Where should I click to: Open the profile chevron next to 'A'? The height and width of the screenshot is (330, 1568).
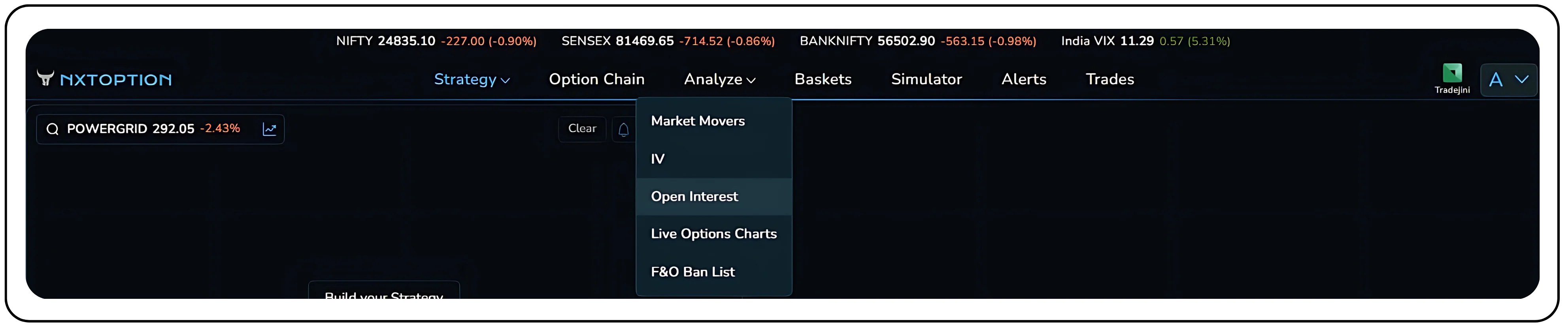1522,80
